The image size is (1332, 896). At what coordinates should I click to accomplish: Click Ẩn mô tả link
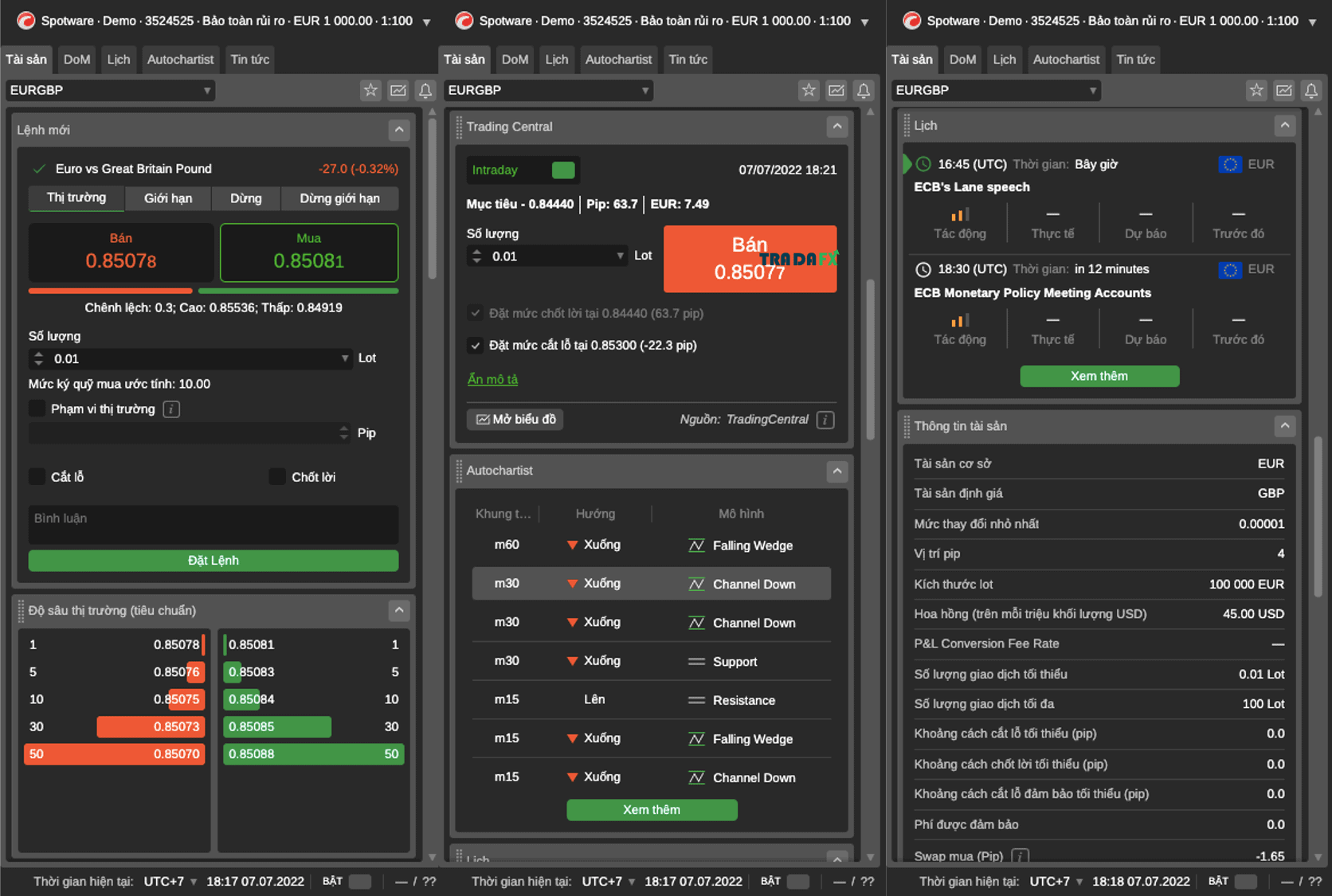tap(492, 379)
